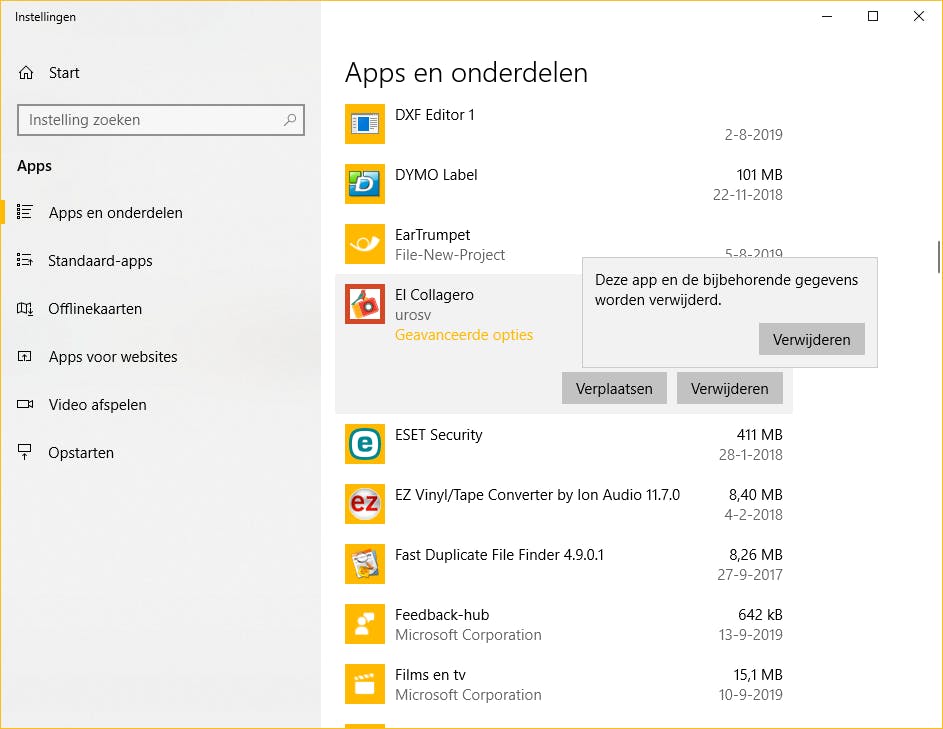Screen dimensions: 943x729
Task: Click the 411 MB size value
Action: 759,434
